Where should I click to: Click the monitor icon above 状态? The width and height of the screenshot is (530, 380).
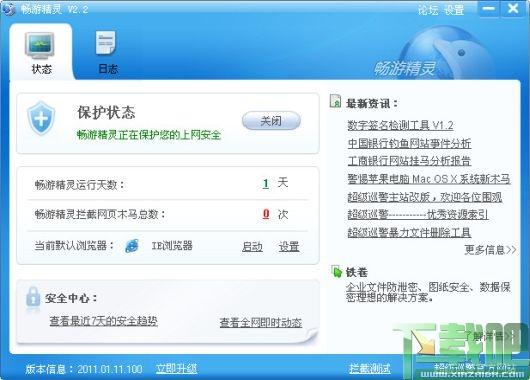(x=40, y=45)
